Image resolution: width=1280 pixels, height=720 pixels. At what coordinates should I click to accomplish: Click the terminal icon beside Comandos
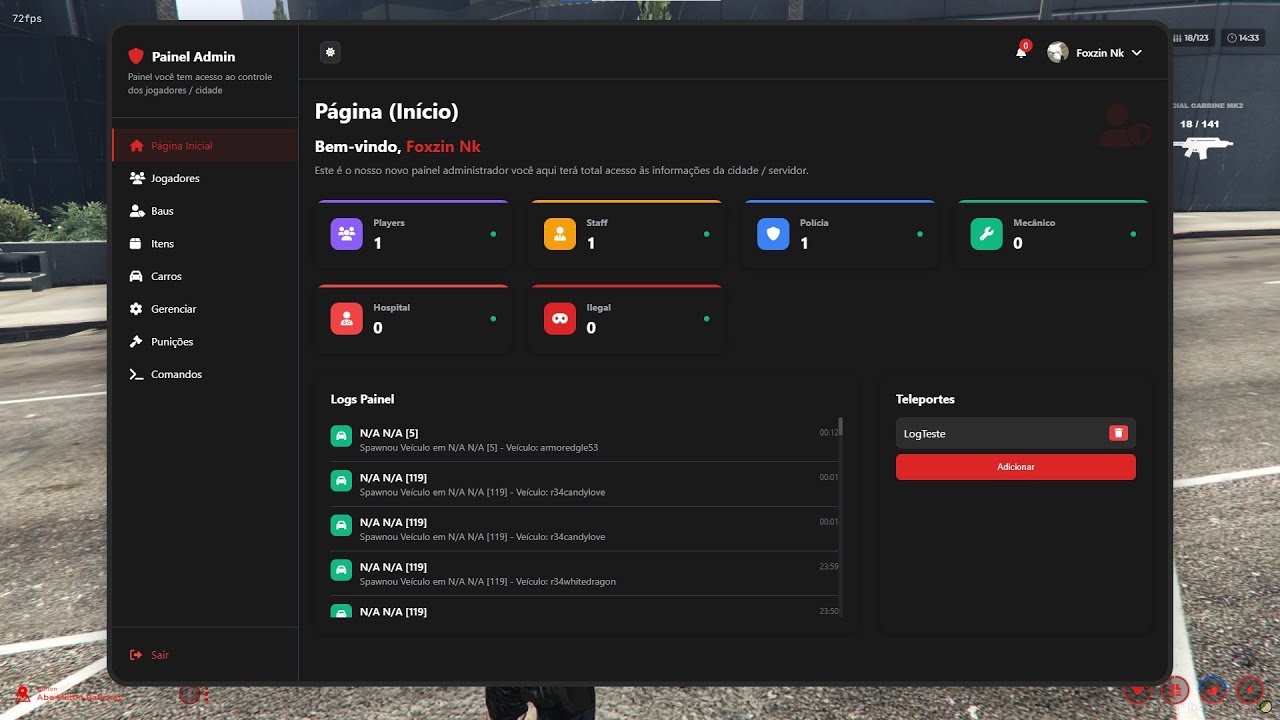[x=136, y=374]
